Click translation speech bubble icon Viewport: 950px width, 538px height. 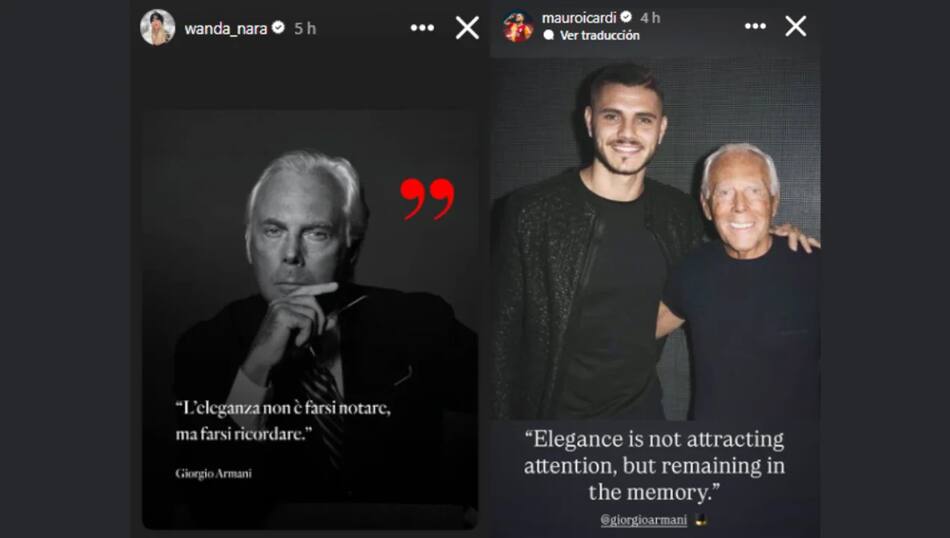click(549, 35)
